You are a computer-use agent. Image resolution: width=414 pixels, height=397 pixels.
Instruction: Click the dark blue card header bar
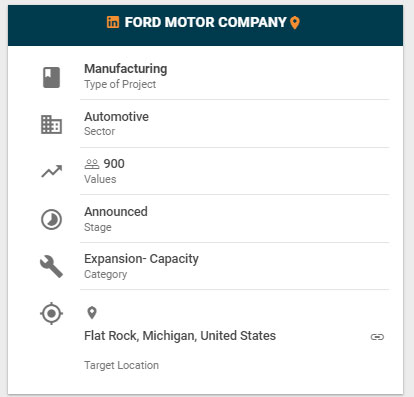pos(205,25)
